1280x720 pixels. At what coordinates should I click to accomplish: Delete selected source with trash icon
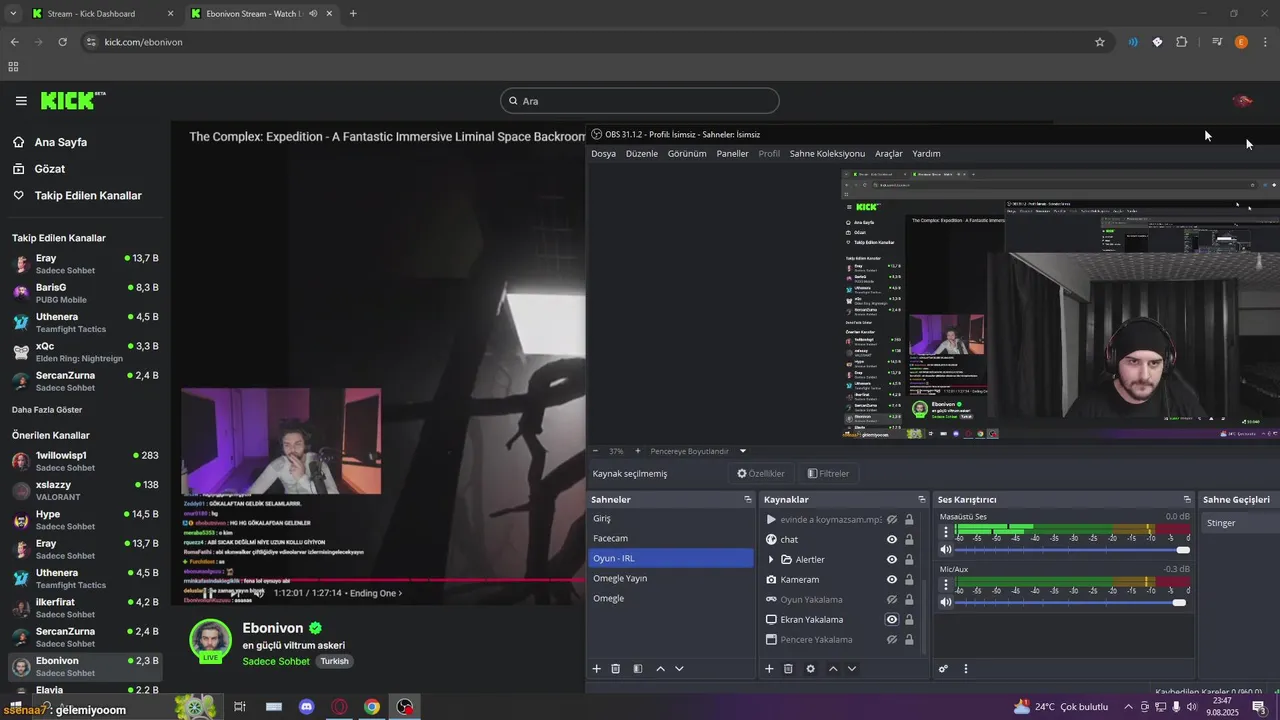(x=788, y=669)
